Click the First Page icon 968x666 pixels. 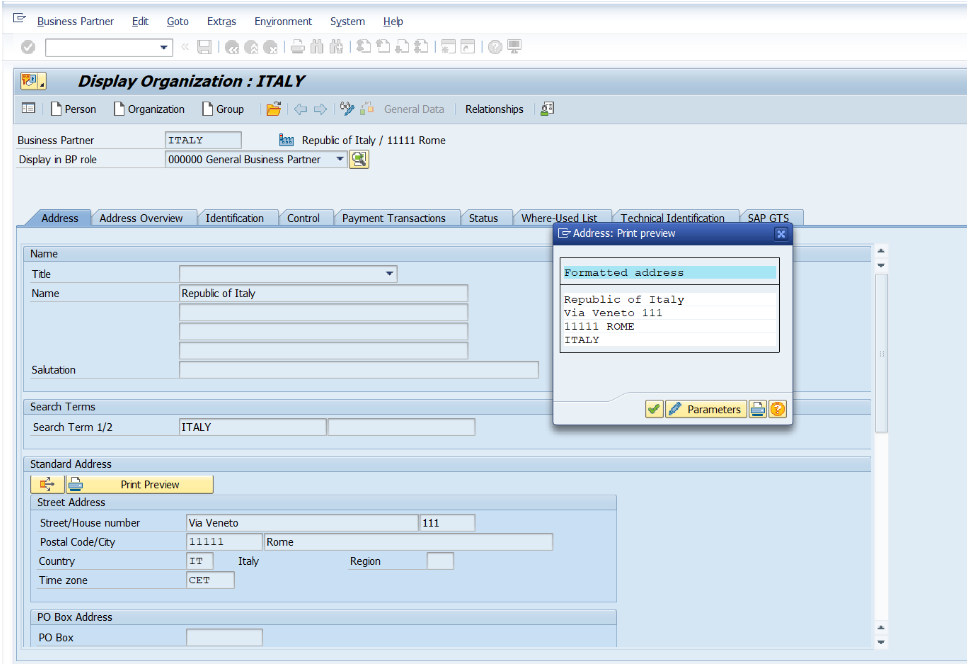point(364,47)
